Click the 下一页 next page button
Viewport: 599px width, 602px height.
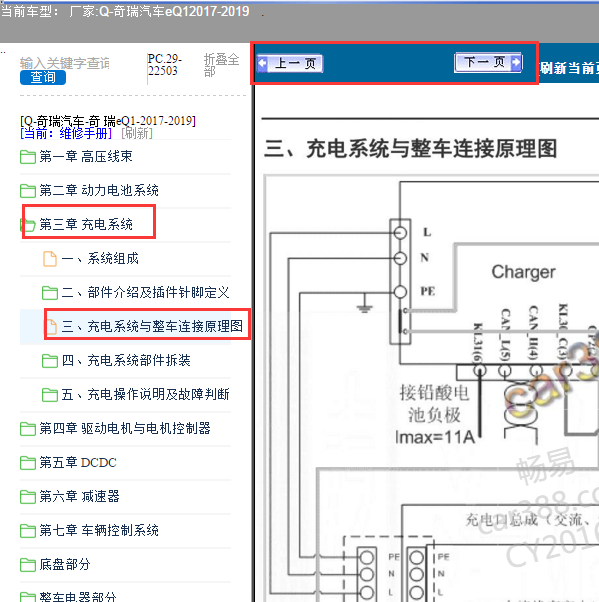coord(488,62)
